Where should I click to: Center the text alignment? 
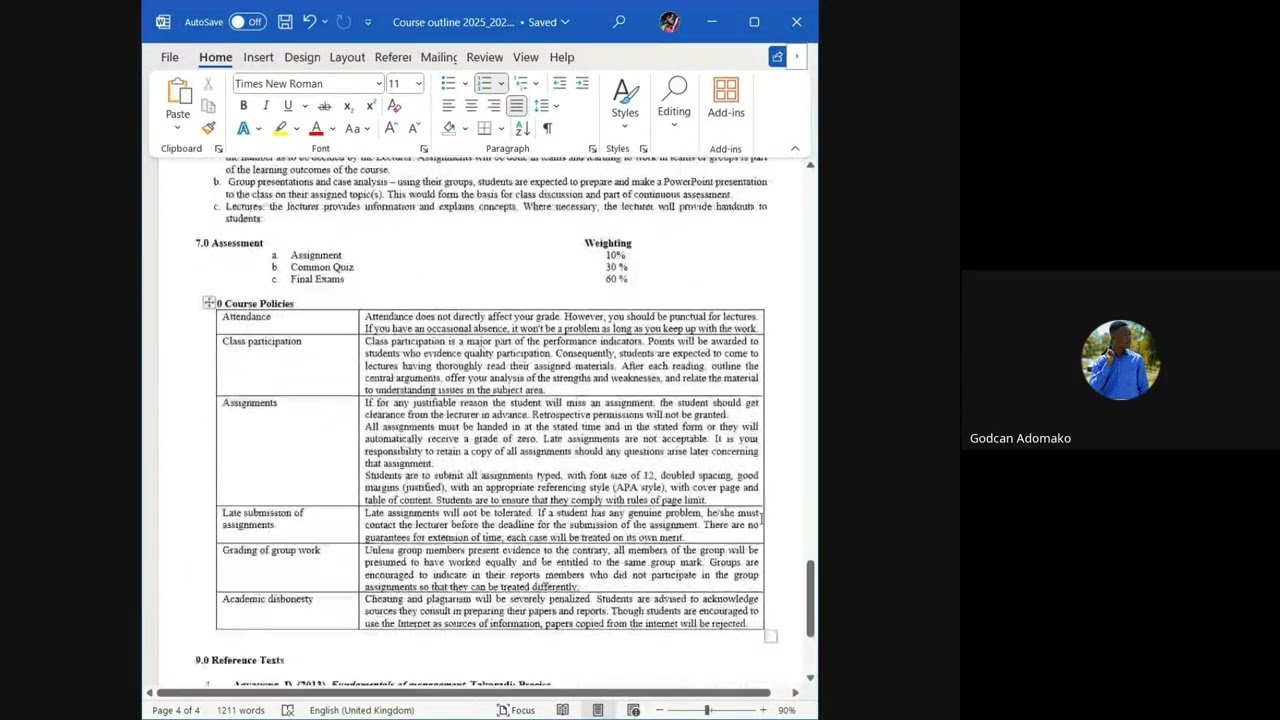point(471,105)
